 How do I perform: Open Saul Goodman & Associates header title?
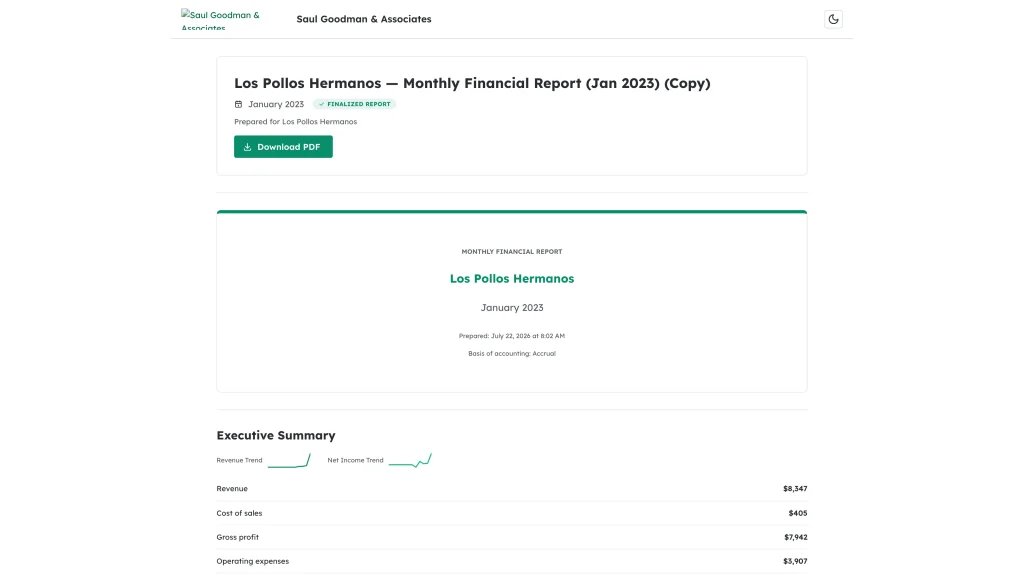(x=364, y=19)
